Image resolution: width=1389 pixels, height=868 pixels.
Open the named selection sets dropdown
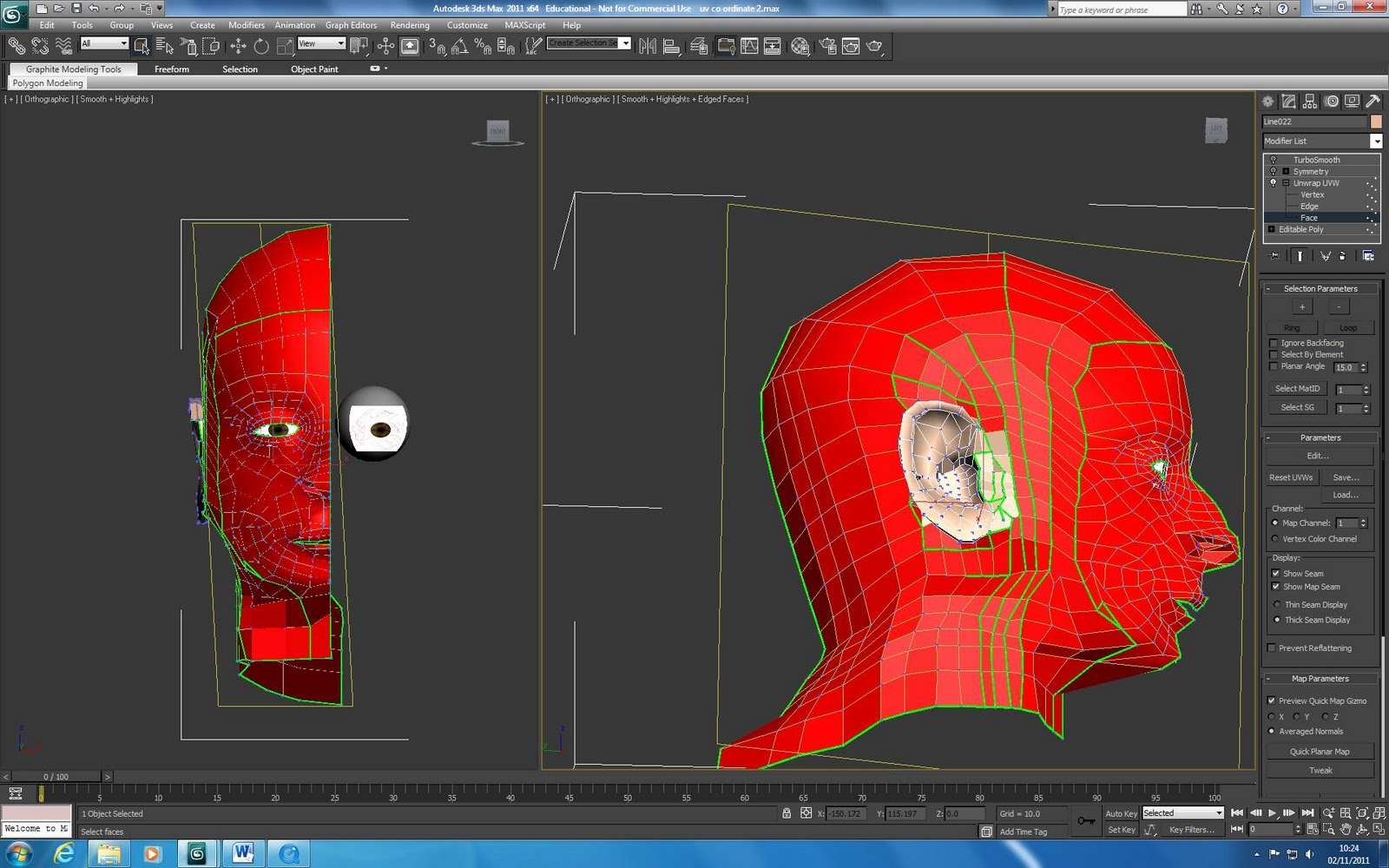(627, 43)
